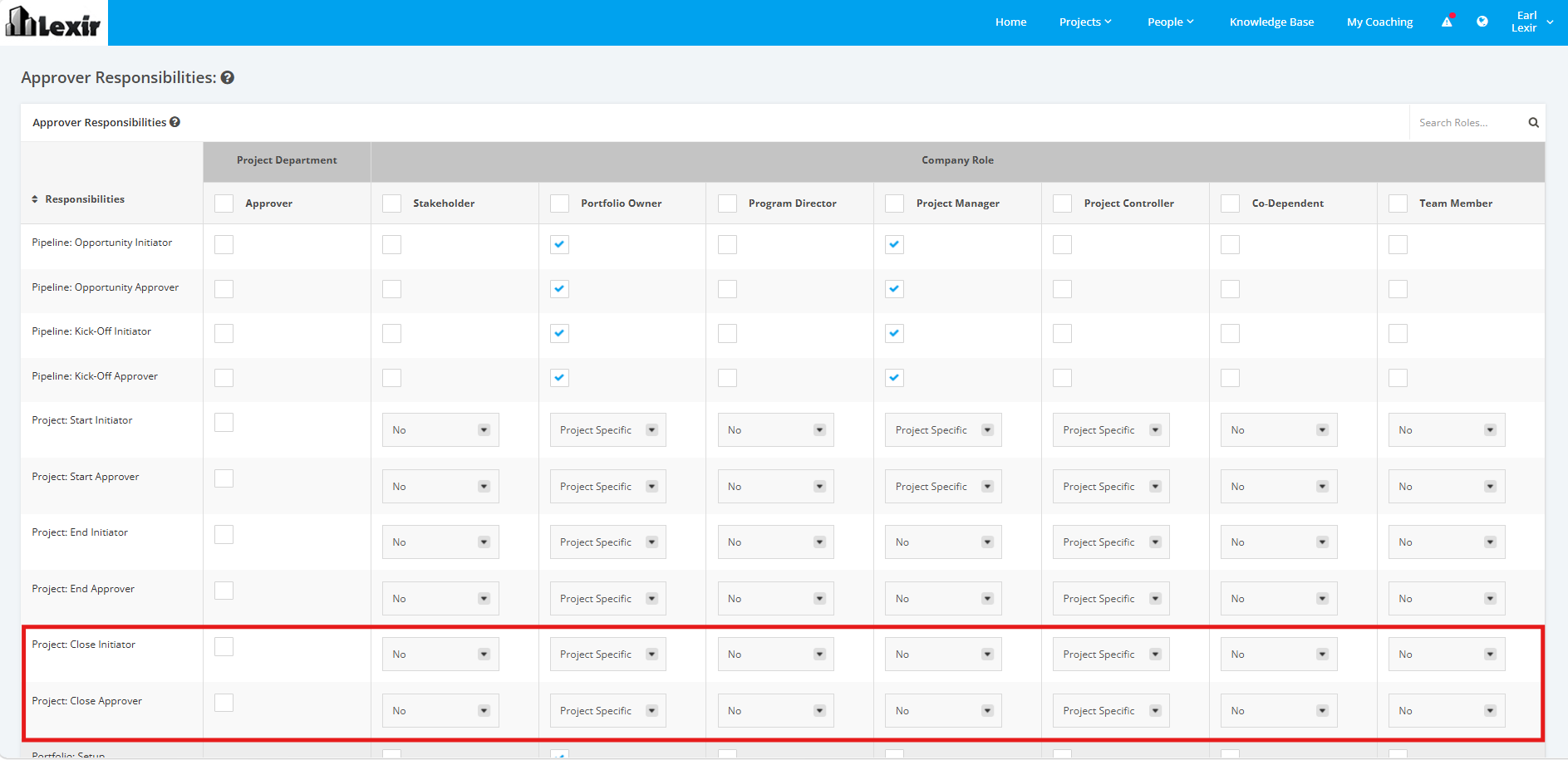The image size is (1568, 760).
Task: Toggle the Portfolio Owner header checkbox
Action: [x=560, y=203]
